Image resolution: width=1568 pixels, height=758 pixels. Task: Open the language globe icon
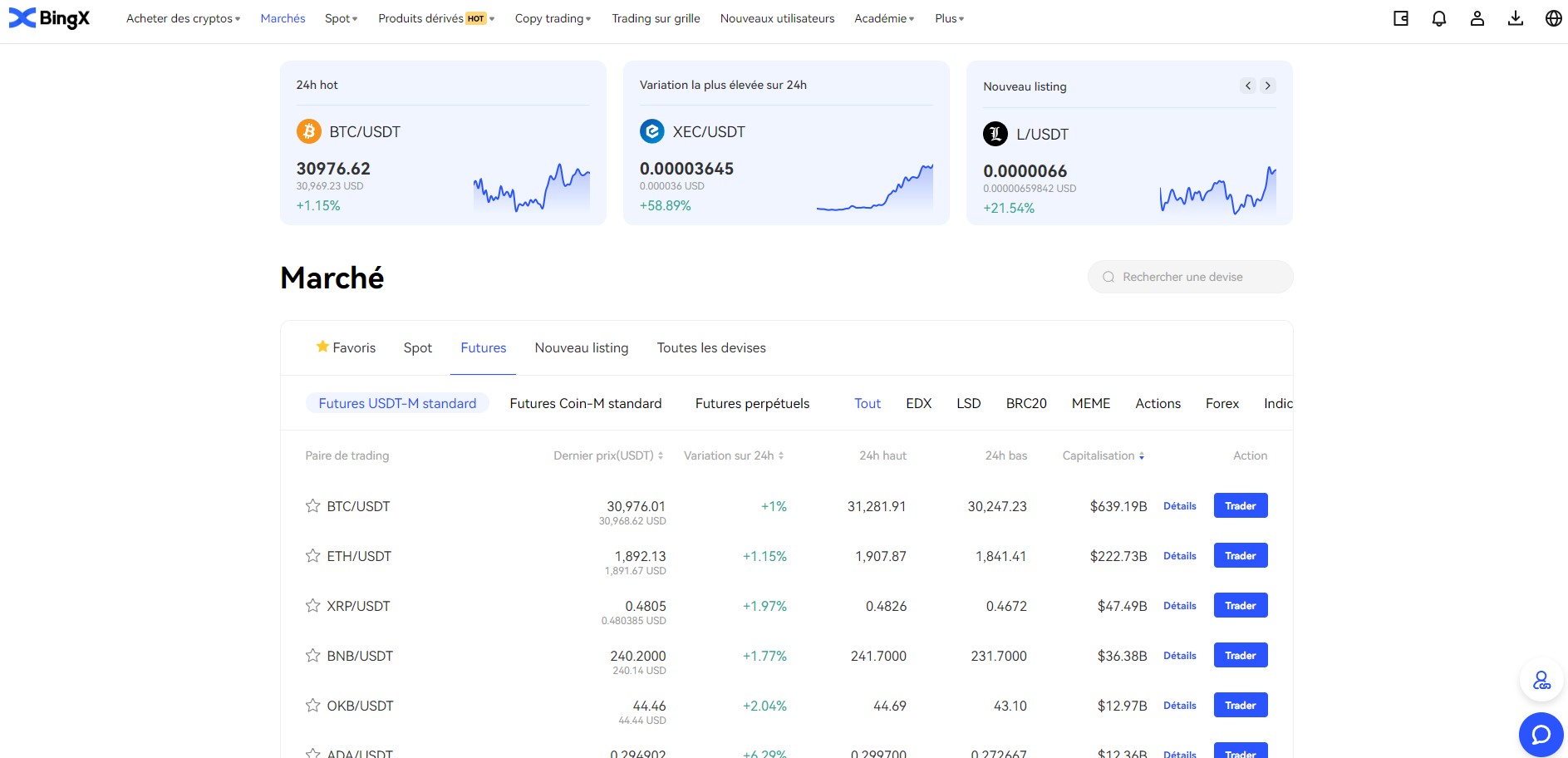point(1554,18)
